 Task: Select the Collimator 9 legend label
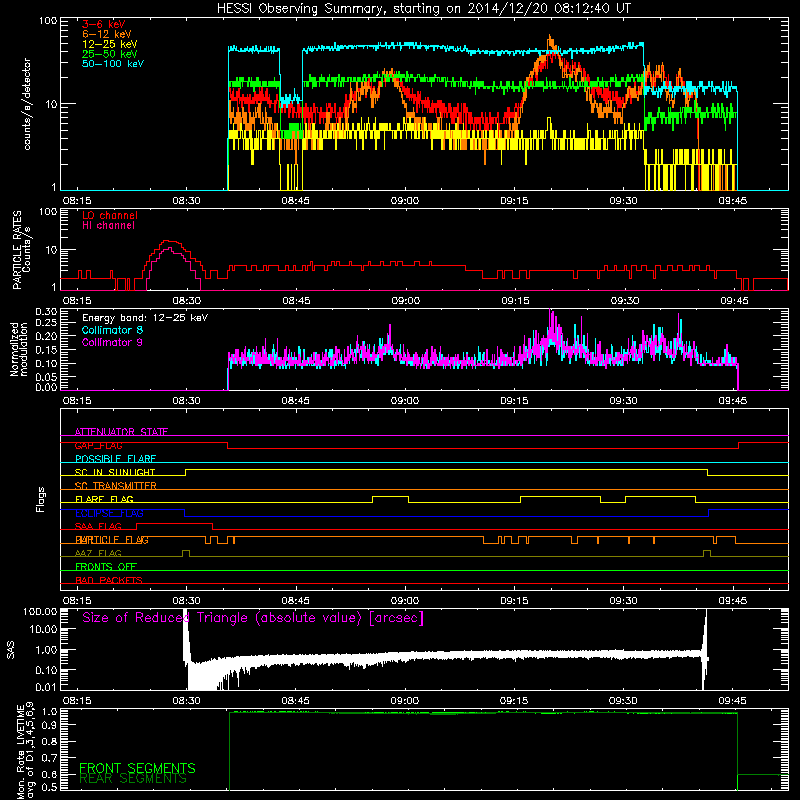pyautogui.click(x=112, y=342)
